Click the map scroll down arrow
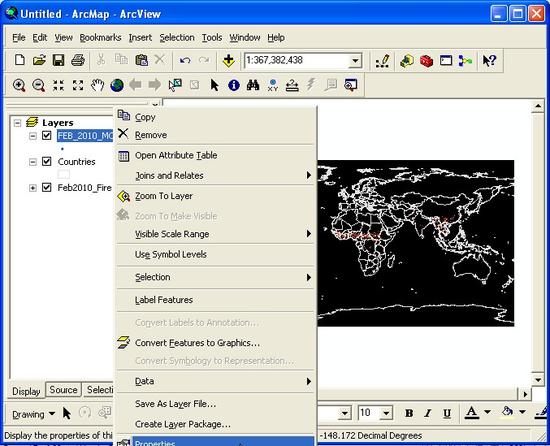The width and height of the screenshot is (550, 446). pos(538,379)
